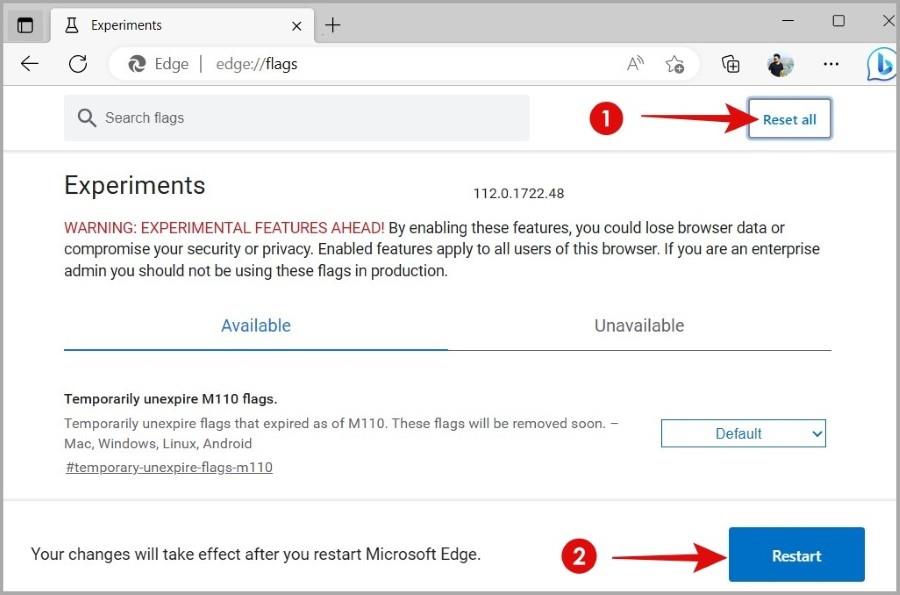This screenshot has width=900, height=595.
Task: Open the Bing chat sidebar button
Action: coord(882,64)
